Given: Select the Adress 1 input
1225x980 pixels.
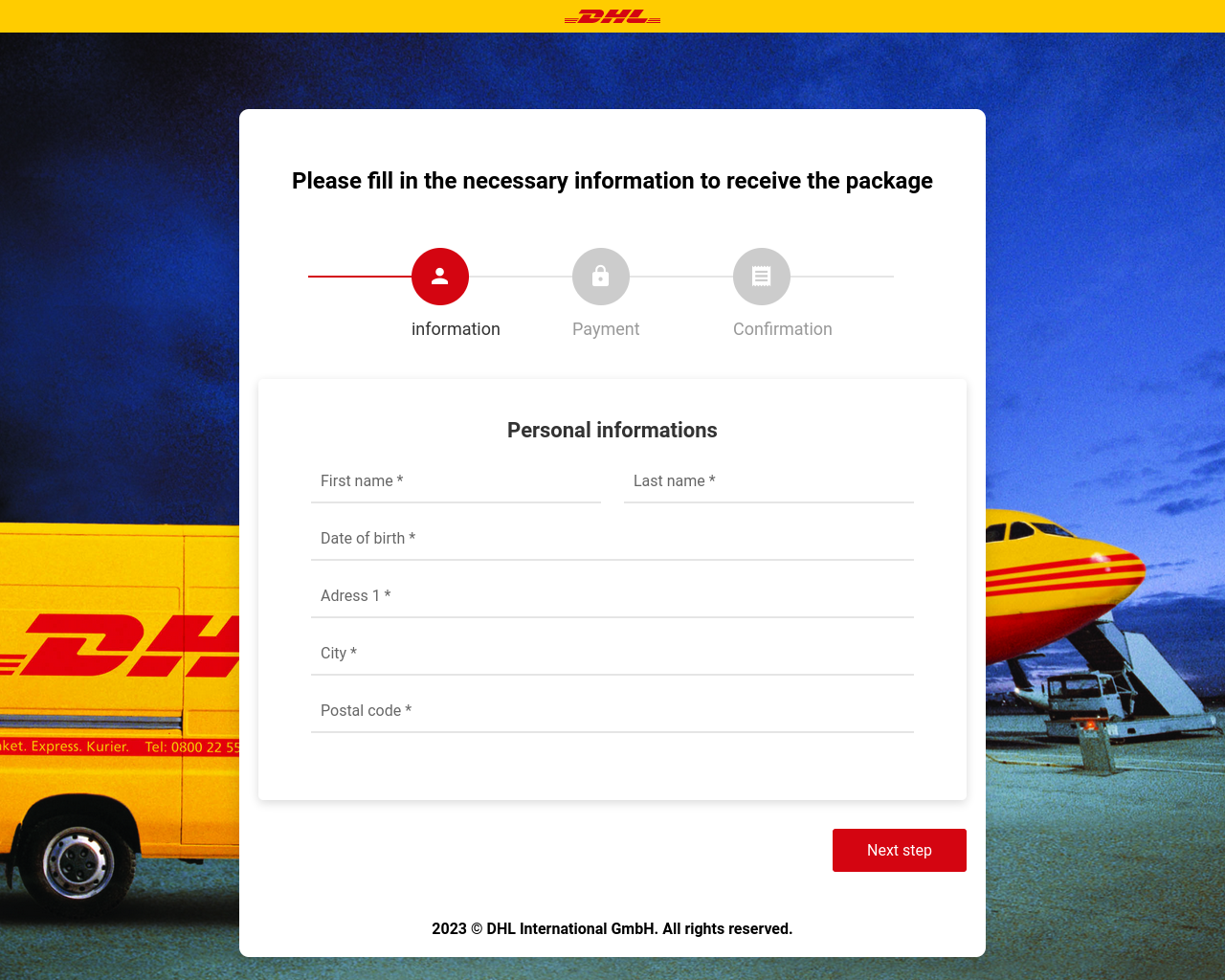Looking at the screenshot, I should click(612, 596).
